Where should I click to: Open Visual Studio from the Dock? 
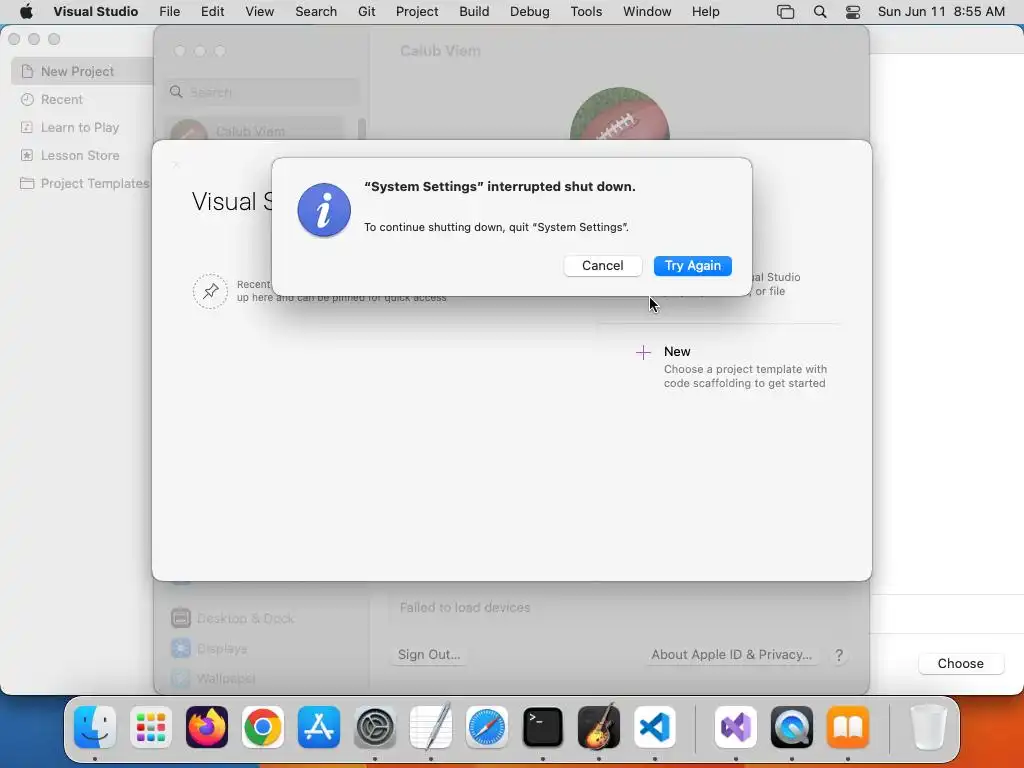736,727
